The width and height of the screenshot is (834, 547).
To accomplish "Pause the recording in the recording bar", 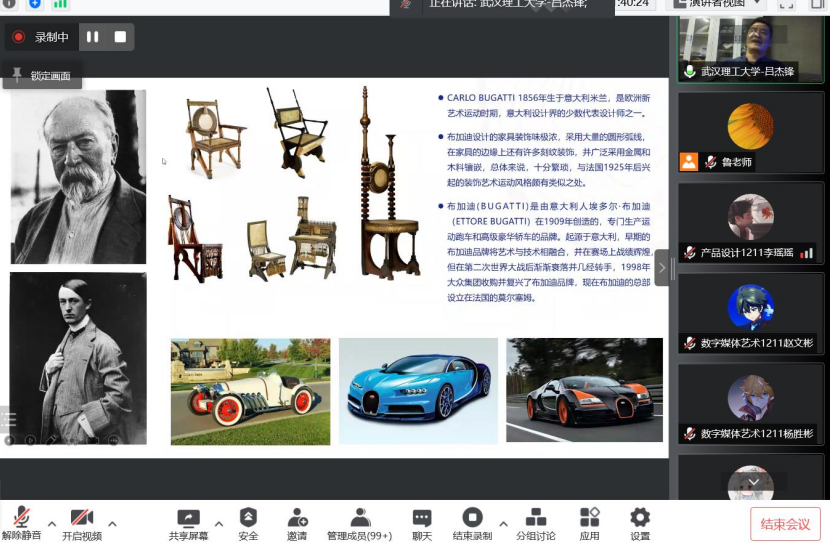I will 92,37.
